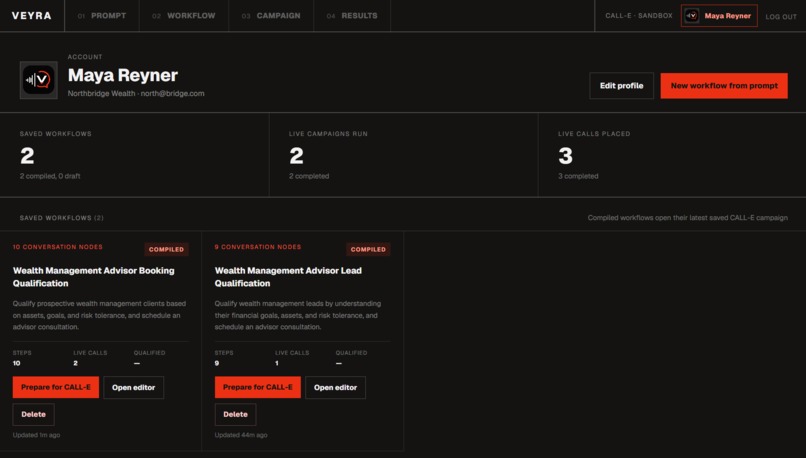
Task: Click Live Calls value 2 on Booking card
Action: pyautogui.click(x=76, y=363)
